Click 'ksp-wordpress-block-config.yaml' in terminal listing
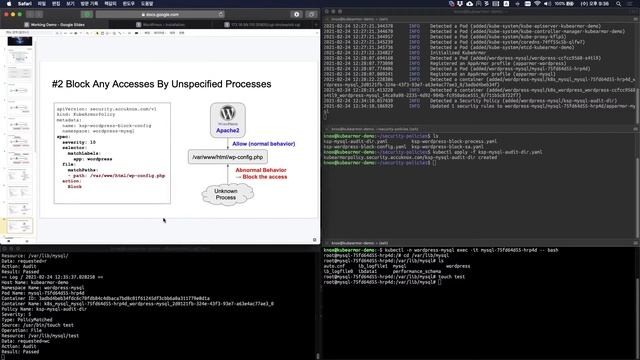 [x=365, y=147]
